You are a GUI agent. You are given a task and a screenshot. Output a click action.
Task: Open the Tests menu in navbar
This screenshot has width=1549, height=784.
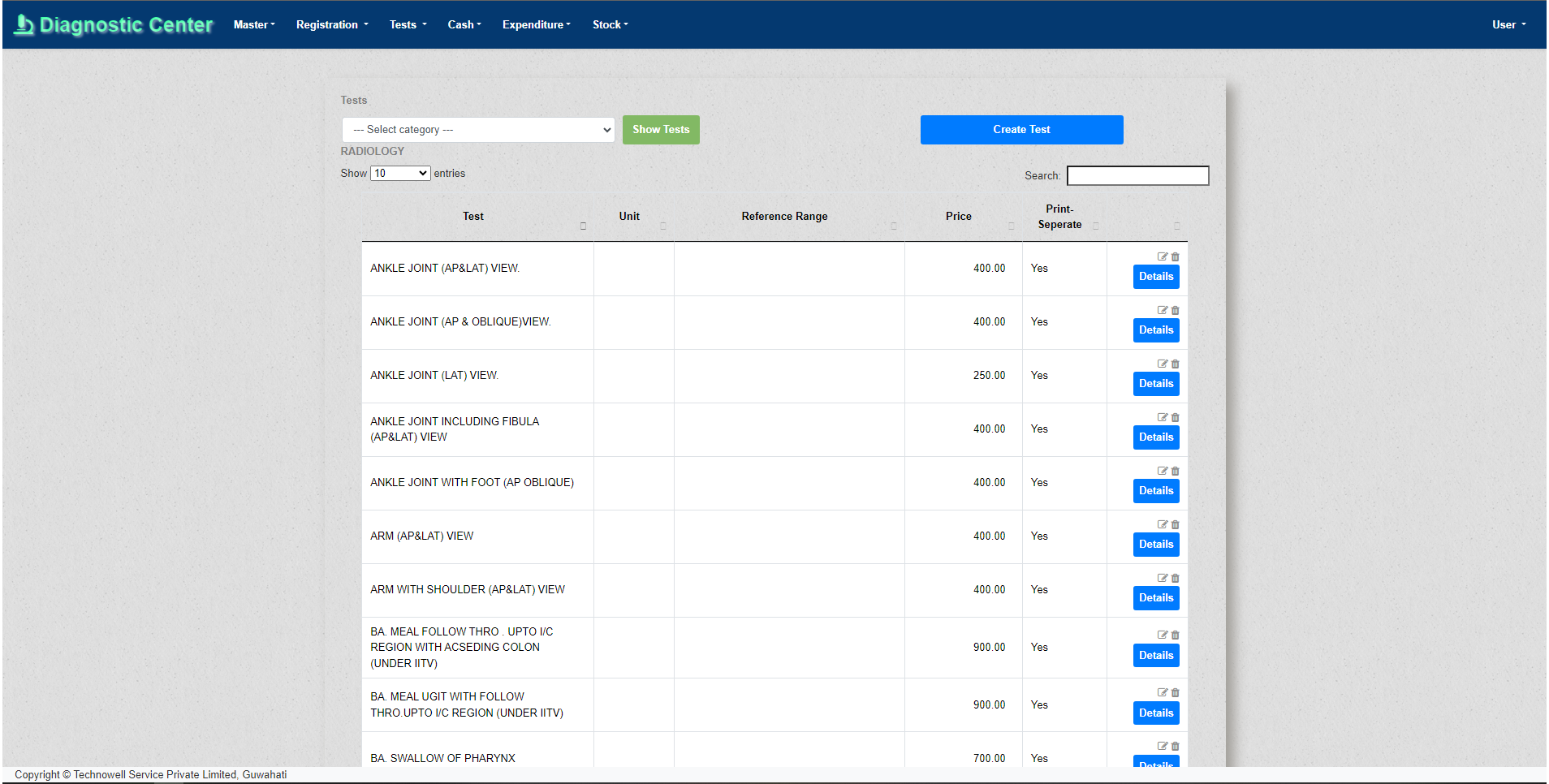408,25
